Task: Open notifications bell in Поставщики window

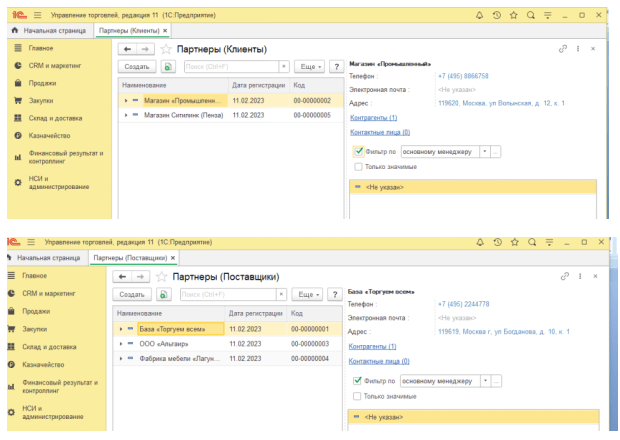Action: (x=480, y=242)
